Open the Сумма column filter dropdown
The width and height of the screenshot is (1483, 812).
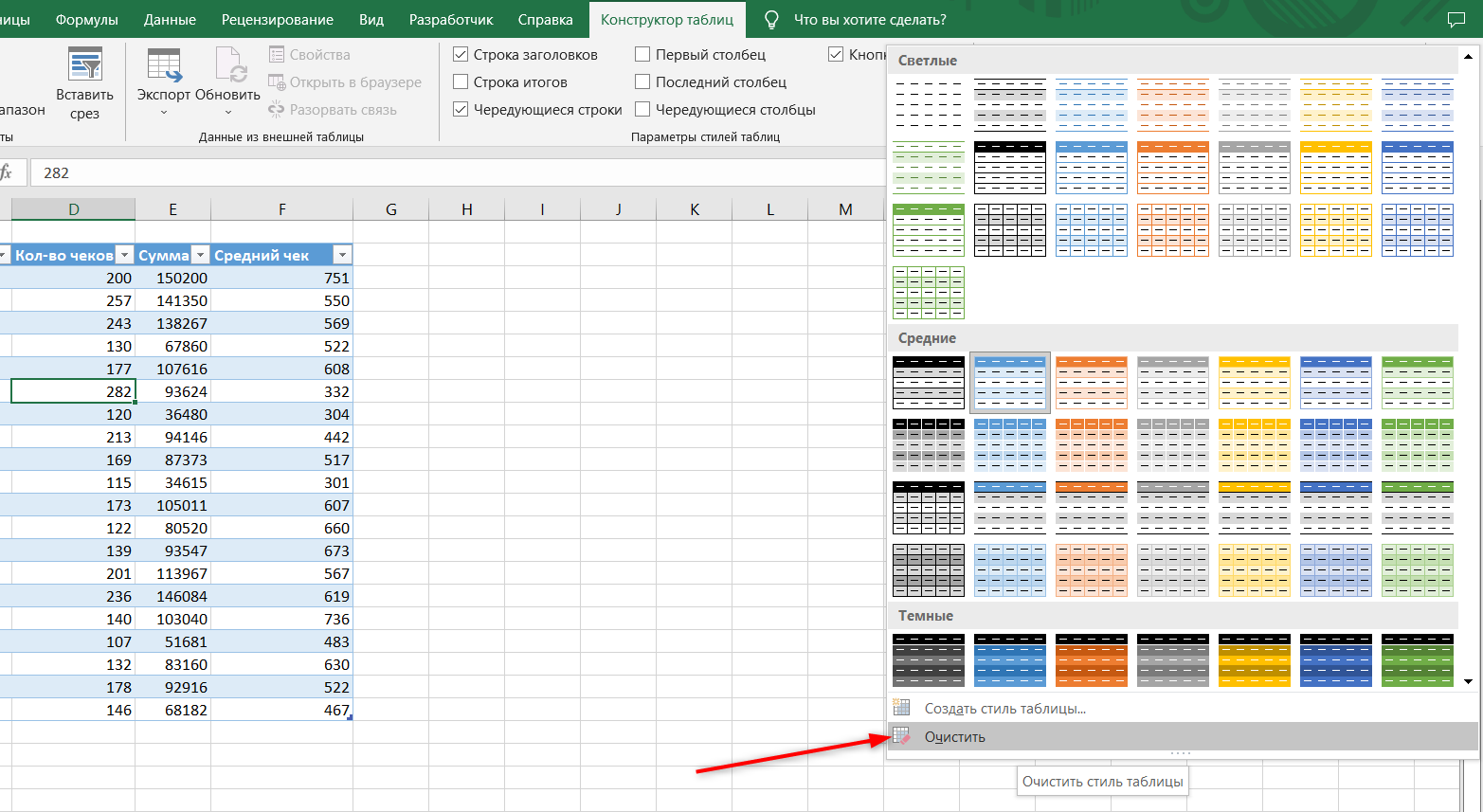tap(200, 255)
